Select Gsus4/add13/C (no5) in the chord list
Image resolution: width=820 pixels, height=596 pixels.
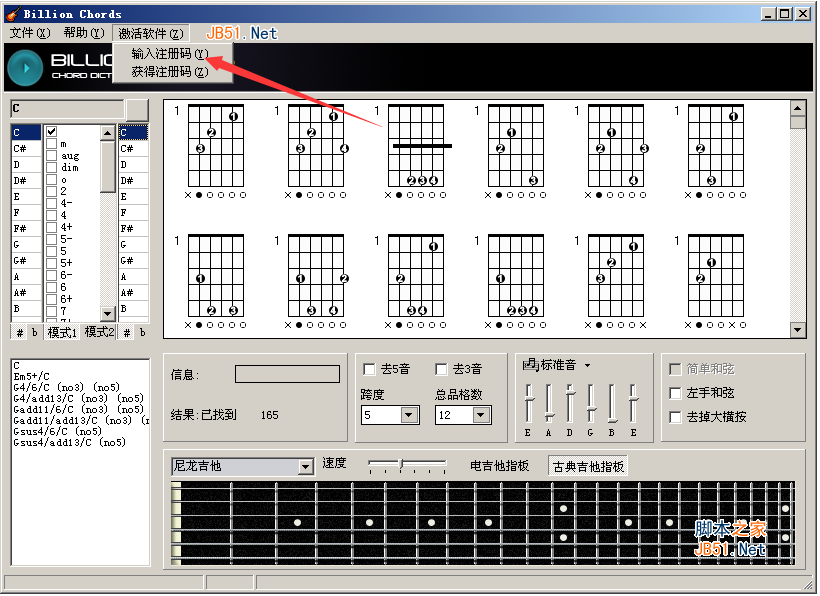[70, 442]
